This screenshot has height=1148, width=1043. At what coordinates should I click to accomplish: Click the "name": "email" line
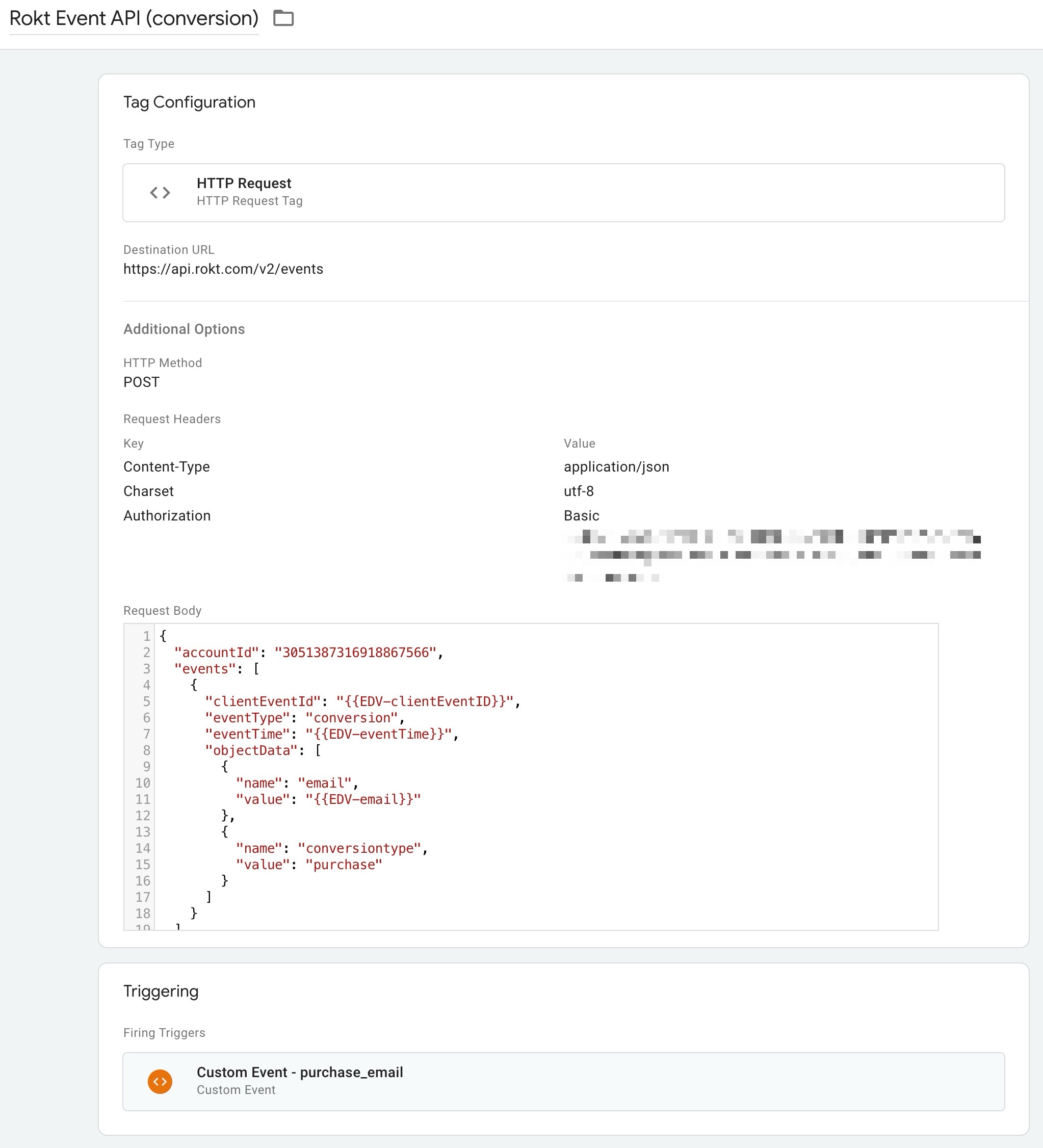pos(297,783)
